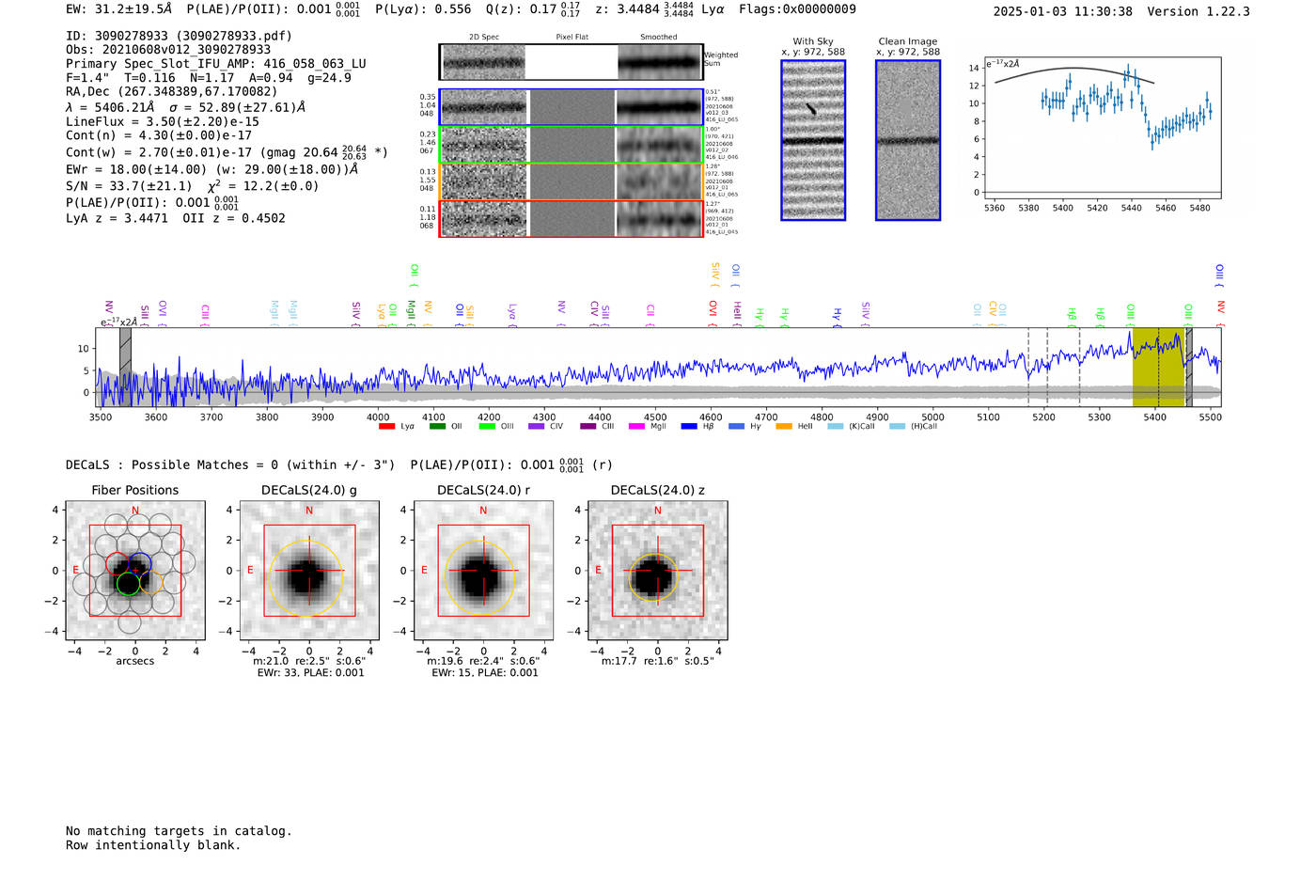1316x896 pixels.
Task: Click the Primary Spec_Slot_IFU_AMP line
Action: click(216, 64)
